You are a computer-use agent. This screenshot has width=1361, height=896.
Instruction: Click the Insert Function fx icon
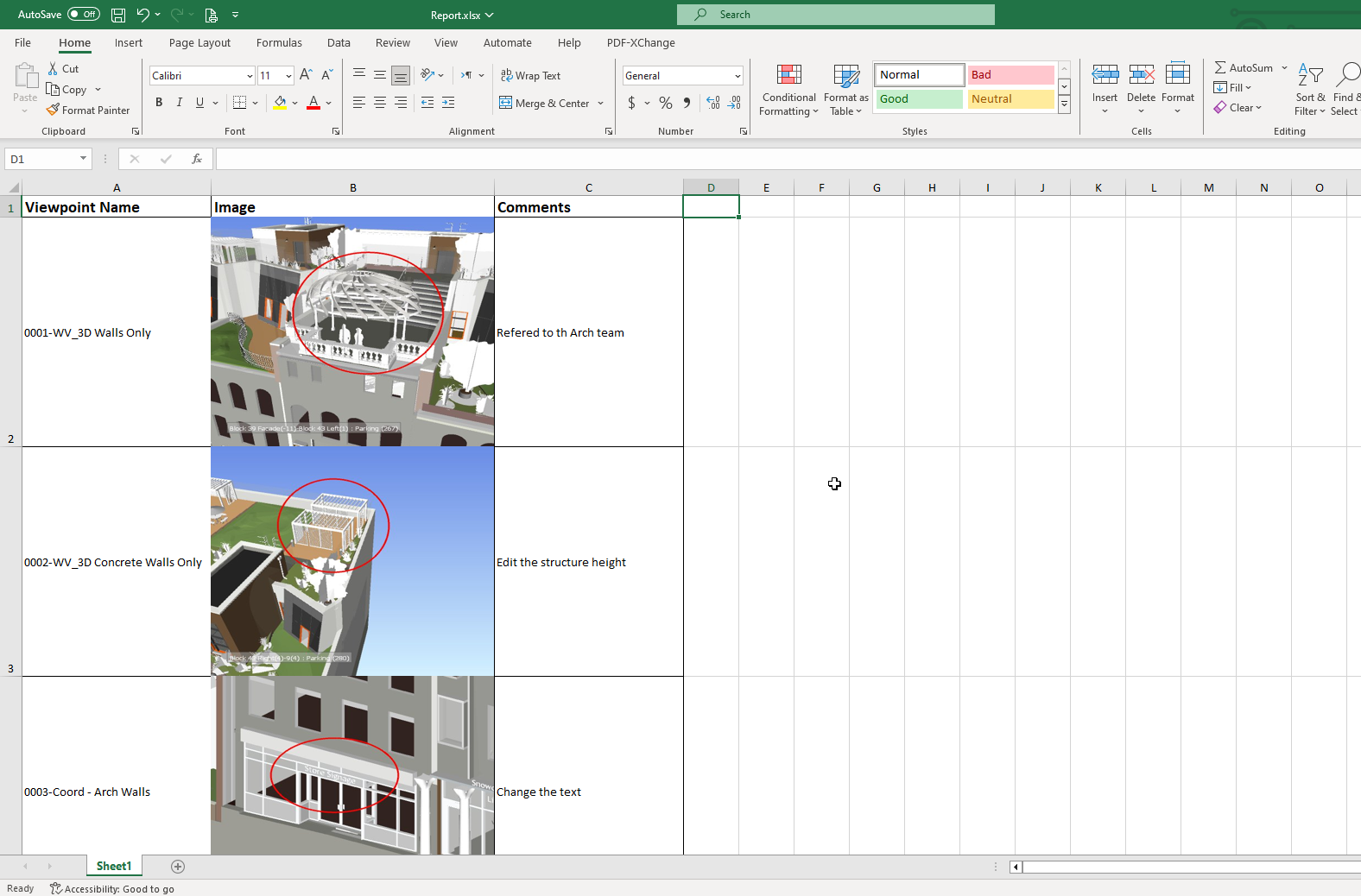click(x=197, y=159)
